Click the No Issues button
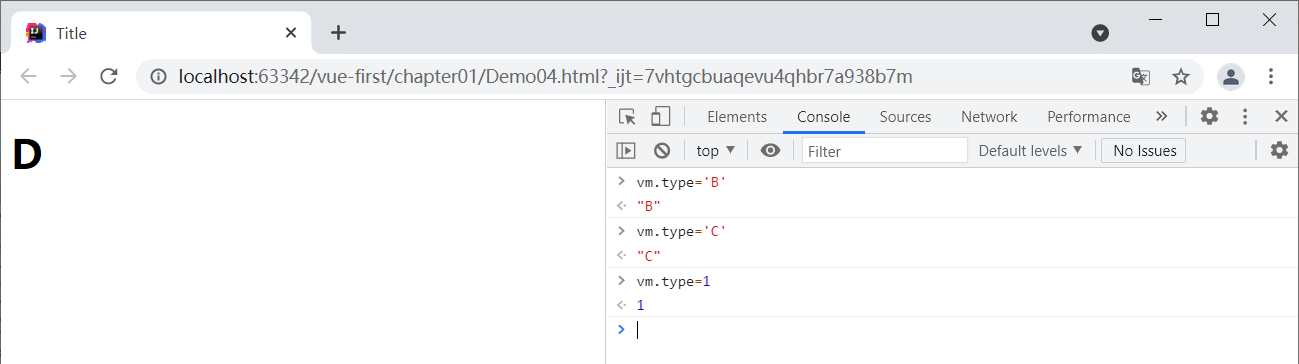The image size is (1299, 364). coord(1143,151)
